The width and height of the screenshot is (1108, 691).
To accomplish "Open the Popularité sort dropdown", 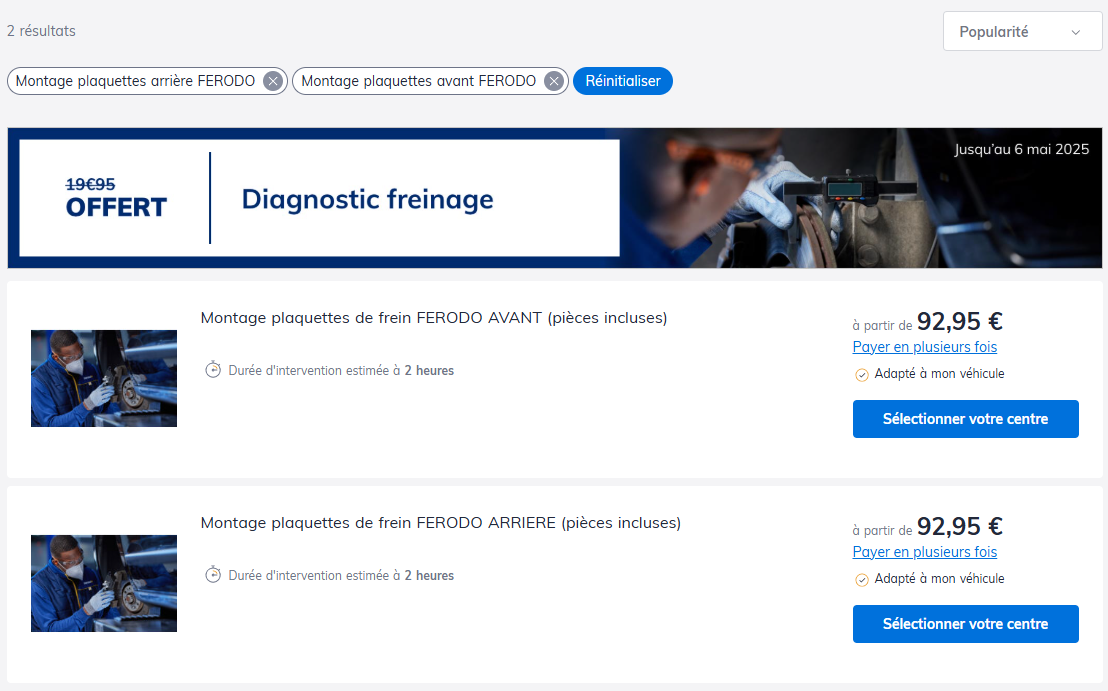I will pyautogui.click(x=1022, y=32).
